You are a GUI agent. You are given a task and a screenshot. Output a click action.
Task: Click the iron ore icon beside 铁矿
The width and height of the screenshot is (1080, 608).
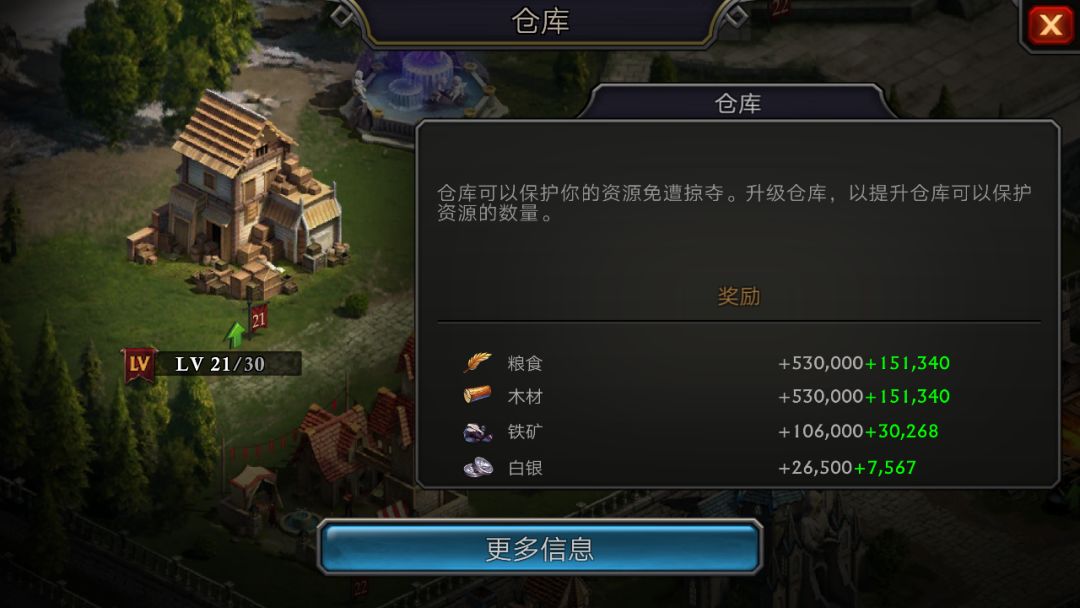pos(477,432)
